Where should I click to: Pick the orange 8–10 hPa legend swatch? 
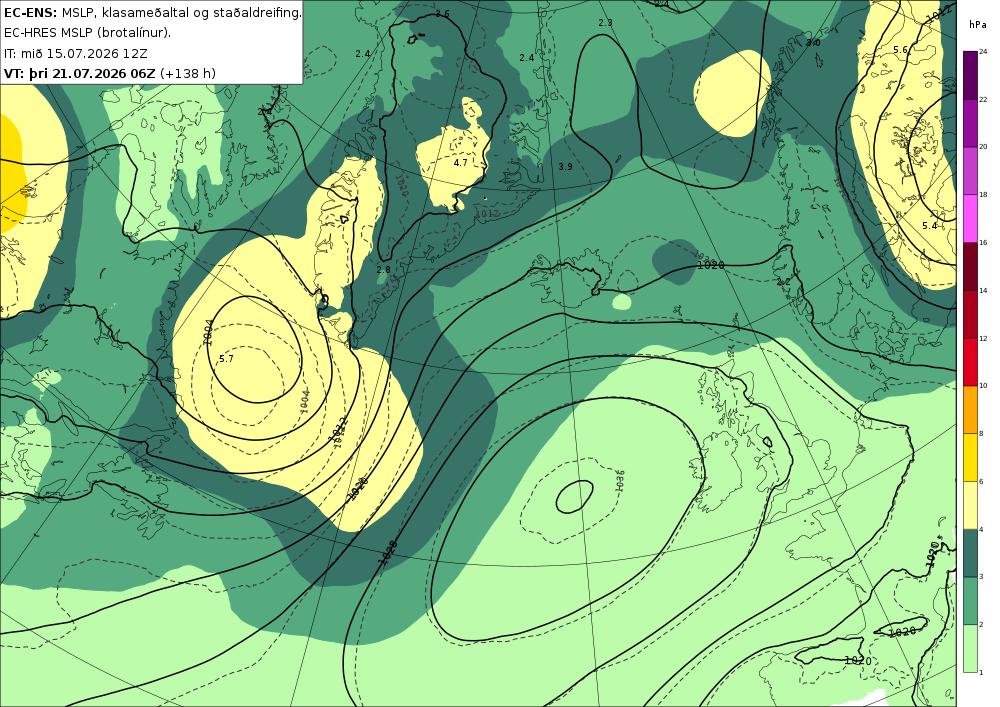[970, 409]
